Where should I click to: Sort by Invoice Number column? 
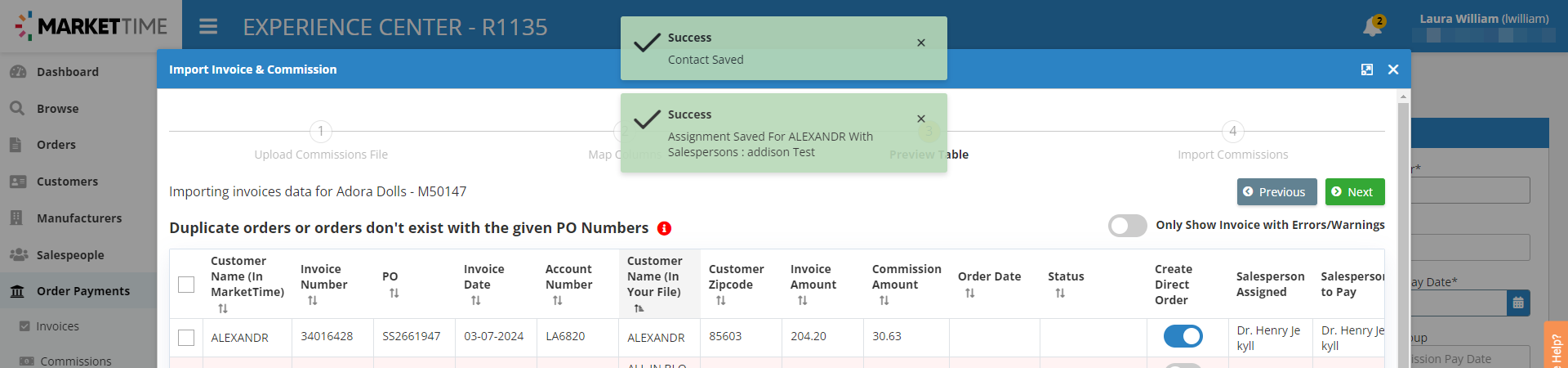[313, 301]
